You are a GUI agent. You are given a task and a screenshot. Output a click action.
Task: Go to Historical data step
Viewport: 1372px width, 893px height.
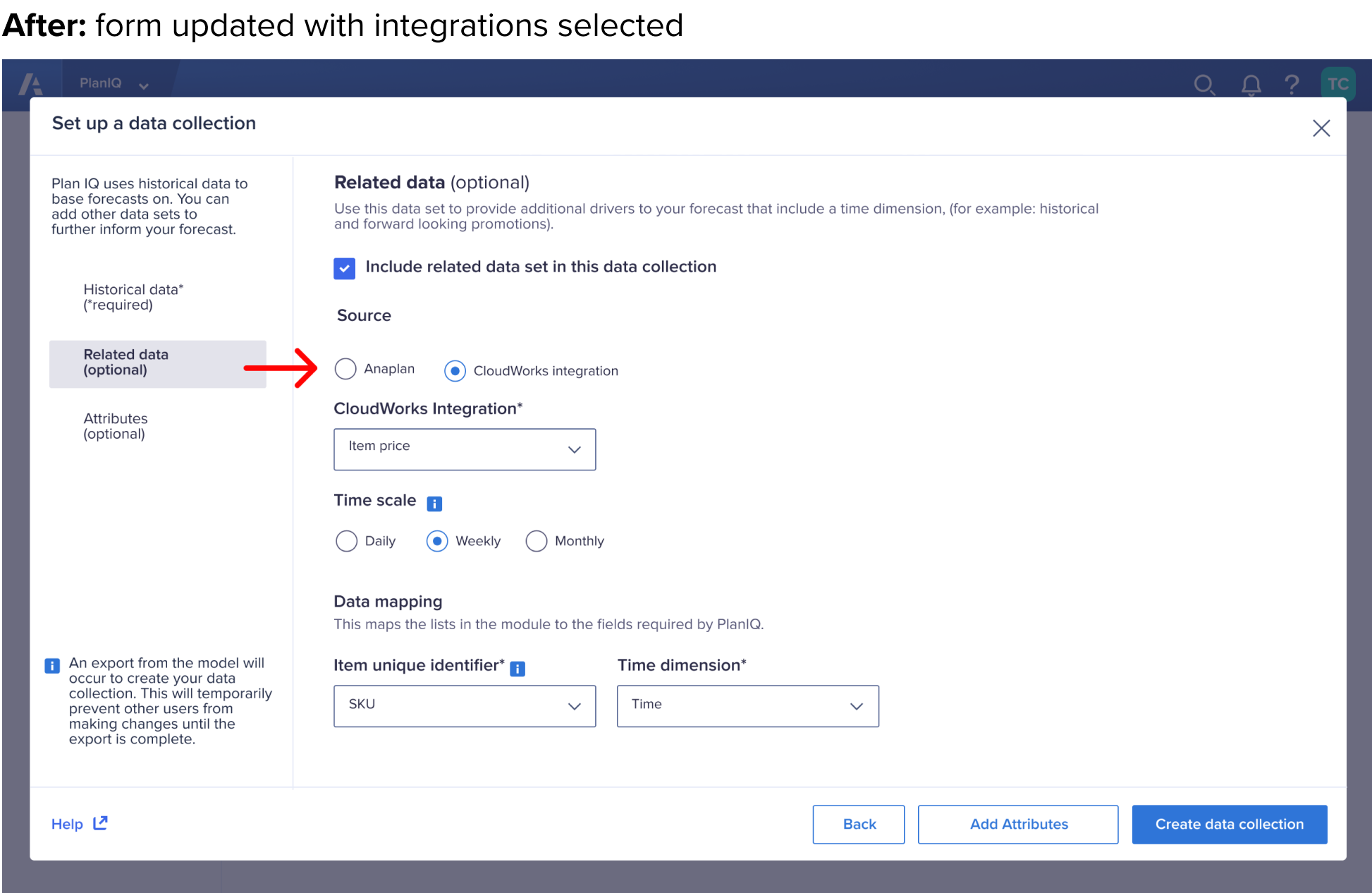point(133,297)
